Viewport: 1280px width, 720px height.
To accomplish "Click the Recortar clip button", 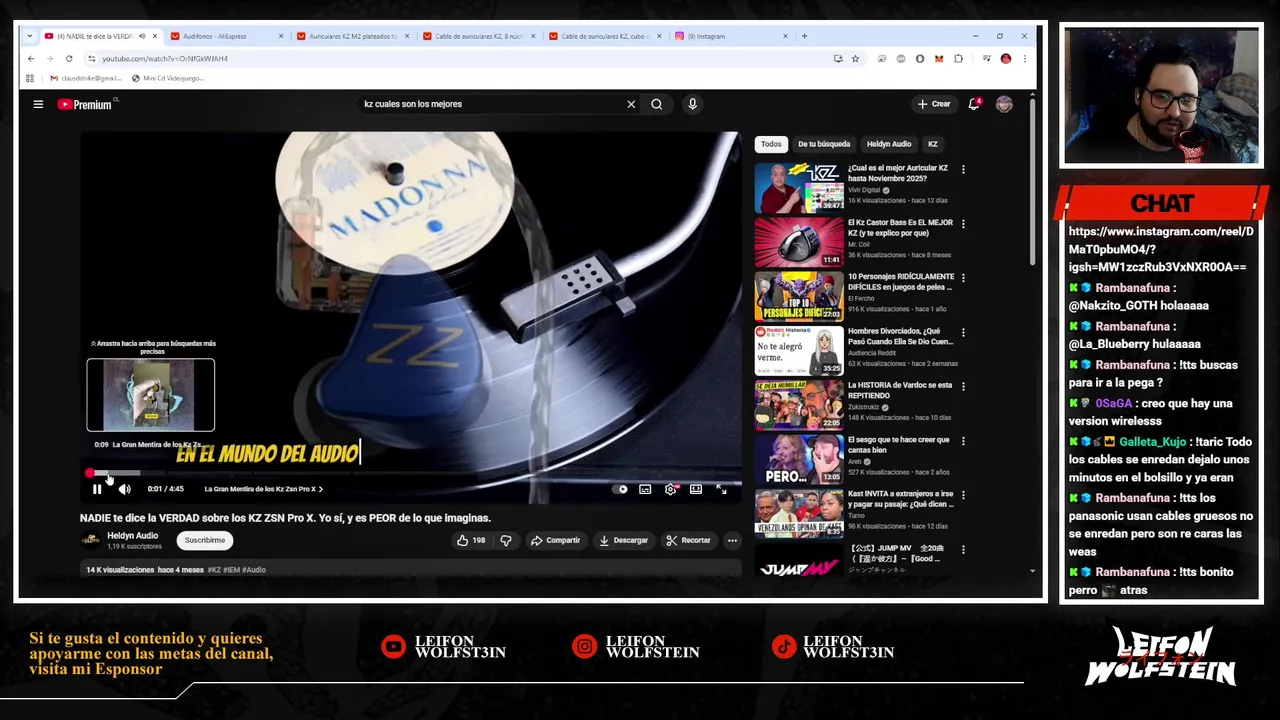I will click(x=688, y=540).
